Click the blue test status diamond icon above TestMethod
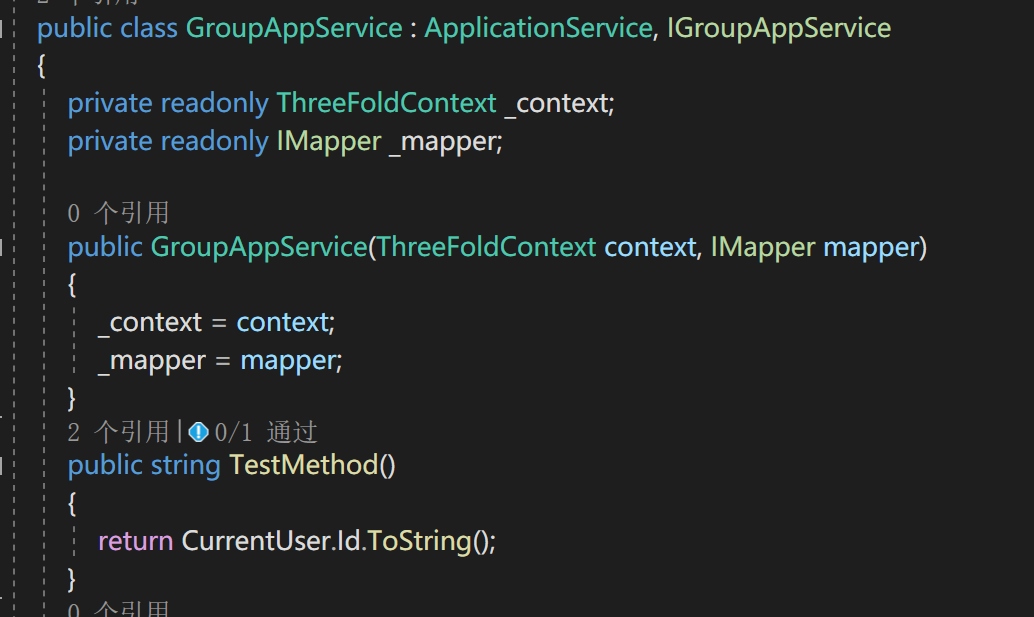 [x=196, y=431]
